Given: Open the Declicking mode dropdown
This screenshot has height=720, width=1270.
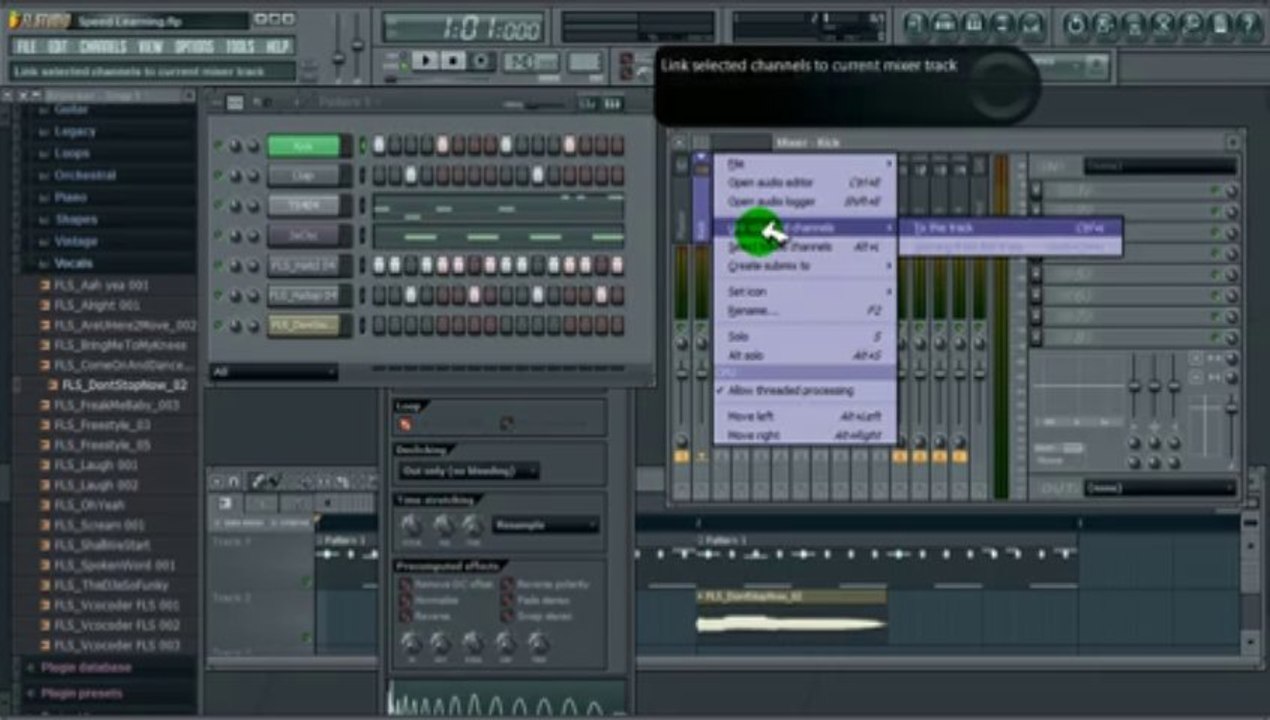Looking at the screenshot, I should pyautogui.click(x=468, y=471).
